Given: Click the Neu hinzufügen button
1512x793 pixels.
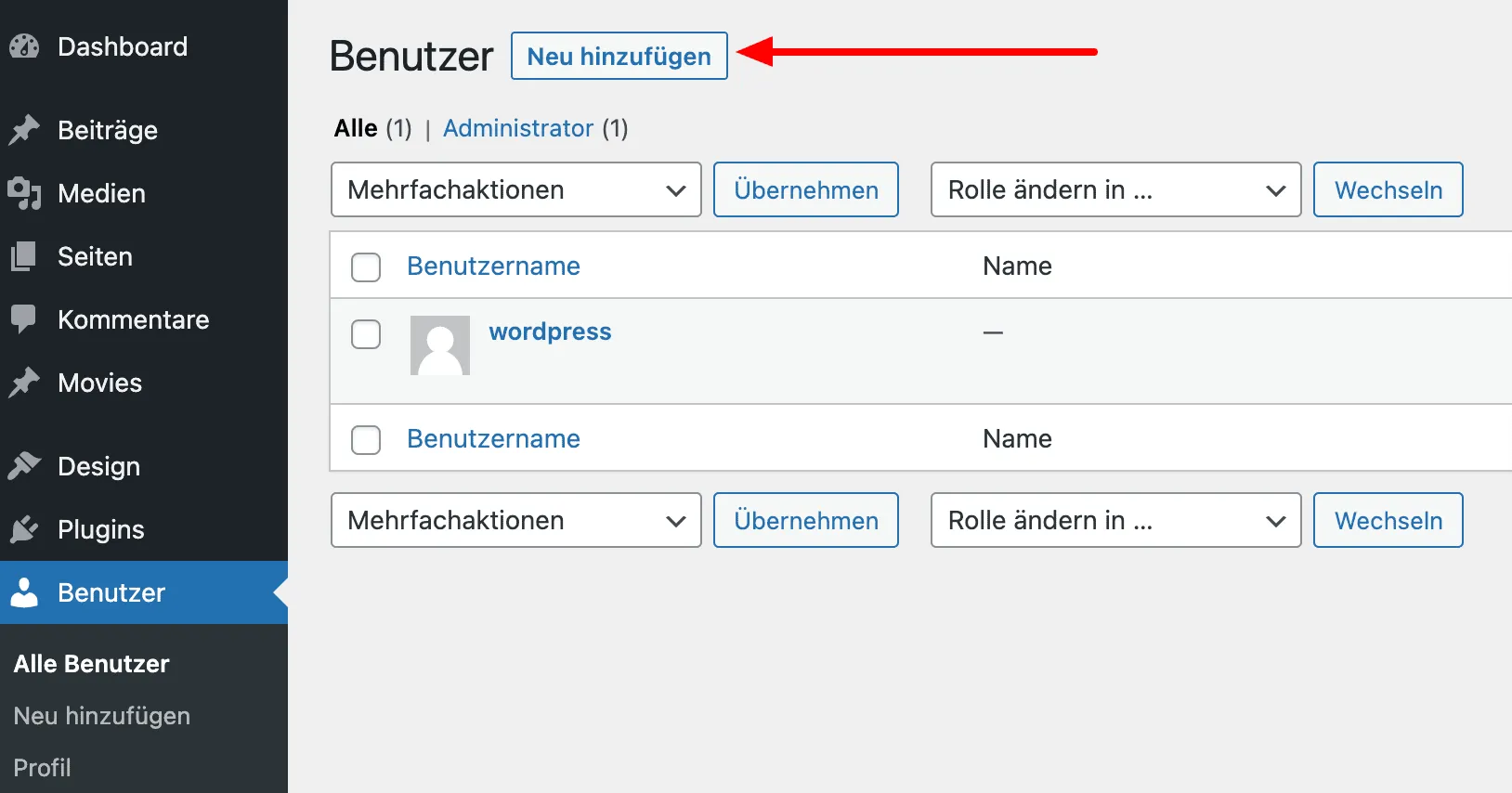Looking at the screenshot, I should point(619,56).
